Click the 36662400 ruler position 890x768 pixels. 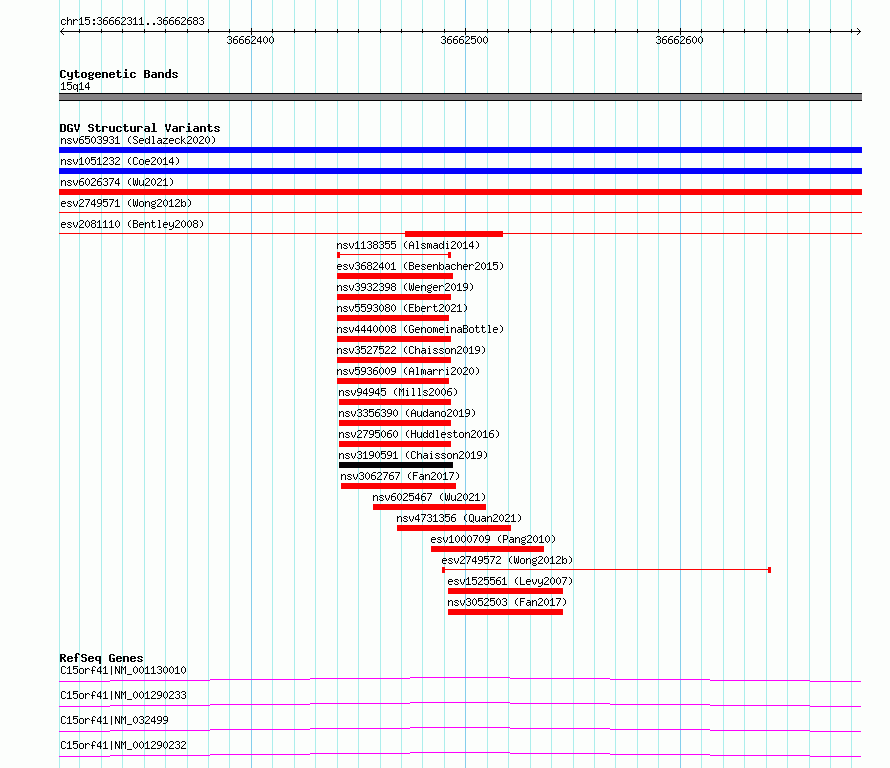tap(250, 40)
